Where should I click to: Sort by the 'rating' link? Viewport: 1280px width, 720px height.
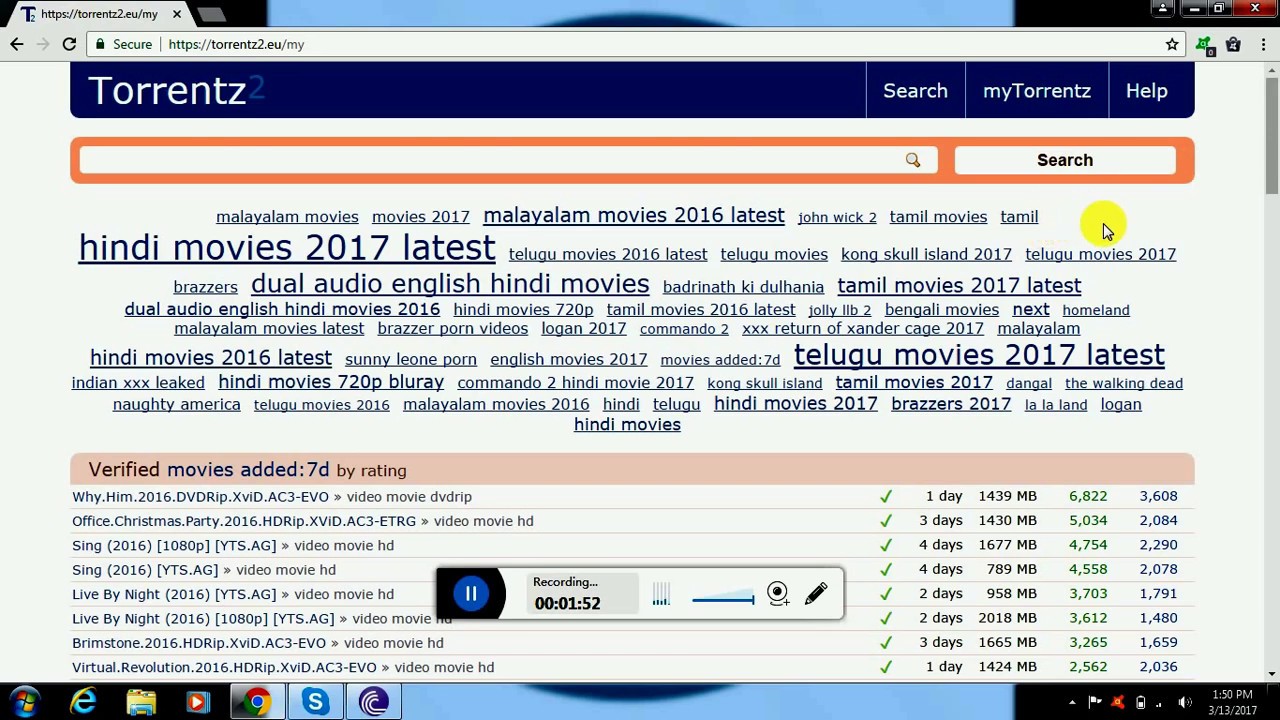(x=383, y=470)
